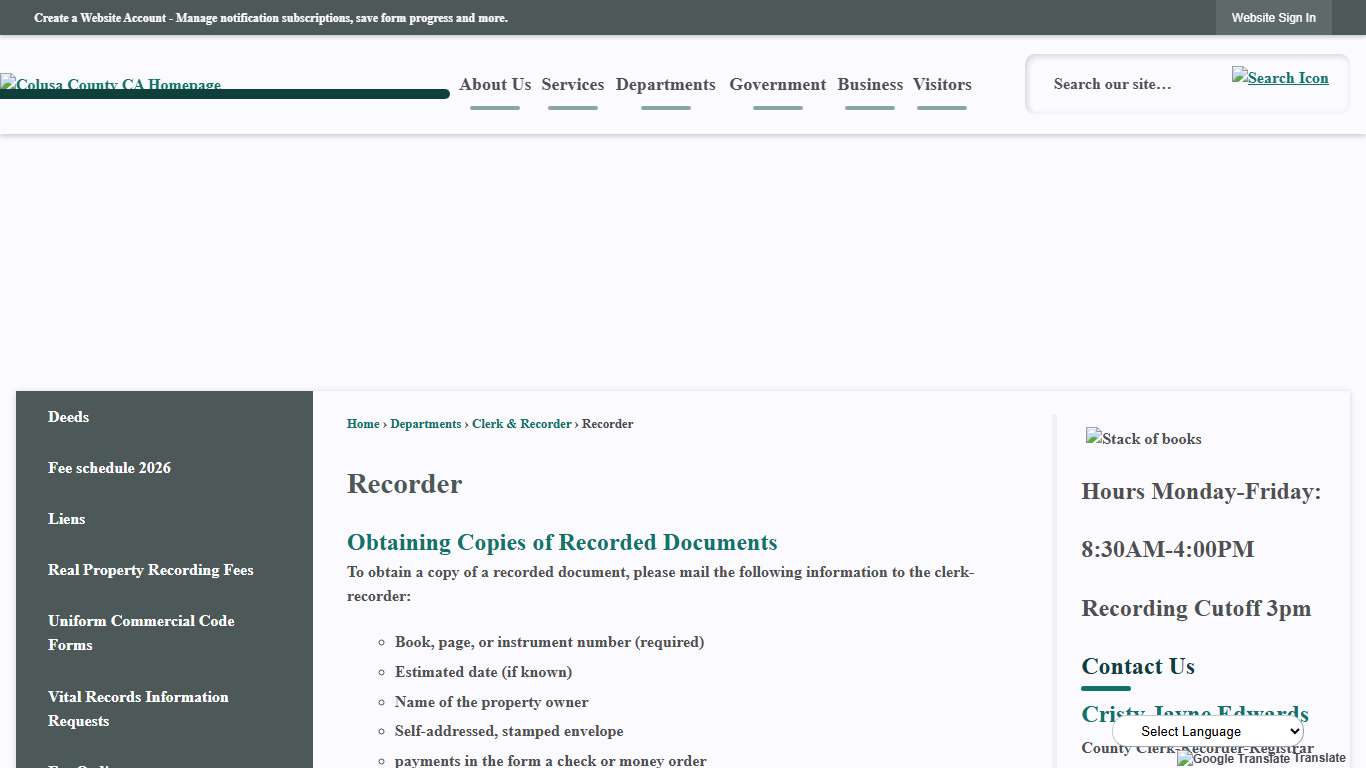Open the Fee schedule 2026 page
Image resolution: width=1366 pixels, height=768 pixels.
coord(109,468)
